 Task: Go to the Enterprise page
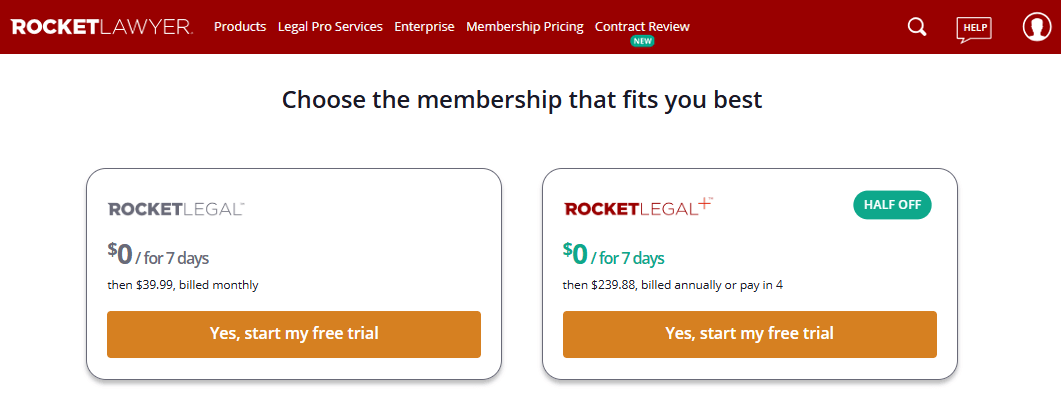point(424,27)
